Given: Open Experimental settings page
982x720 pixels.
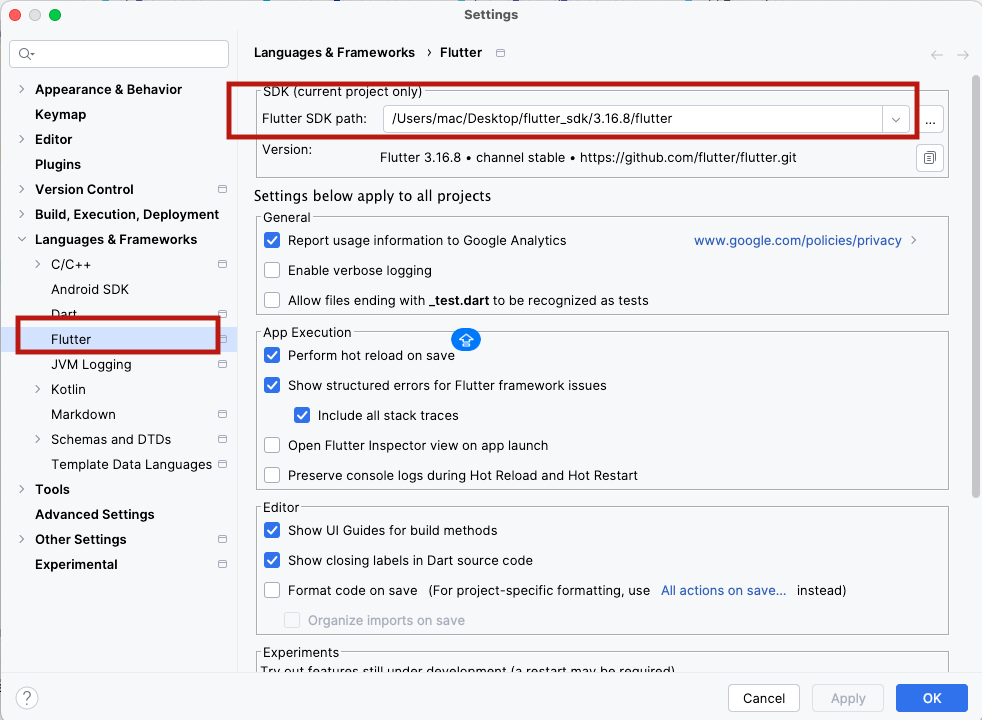Looking at the screenshot, I should coord(76,564).
